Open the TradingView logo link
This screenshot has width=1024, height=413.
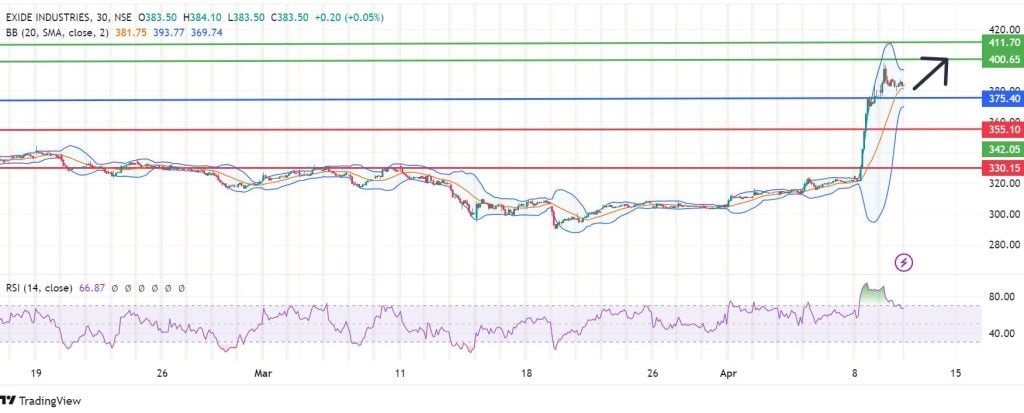tap(40, 401)
